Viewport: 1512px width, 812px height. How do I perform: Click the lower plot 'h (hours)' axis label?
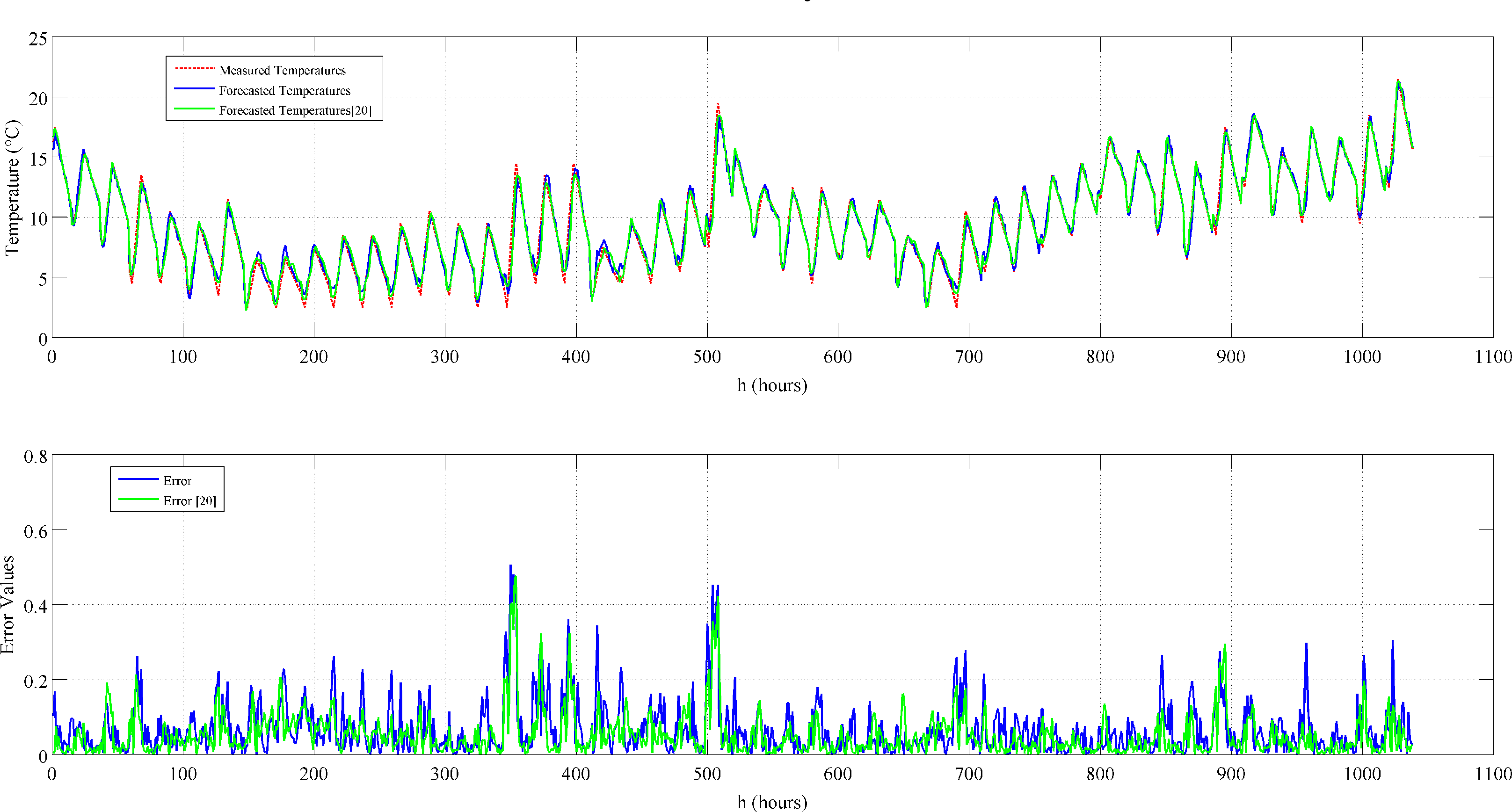(x=772, y=801)
